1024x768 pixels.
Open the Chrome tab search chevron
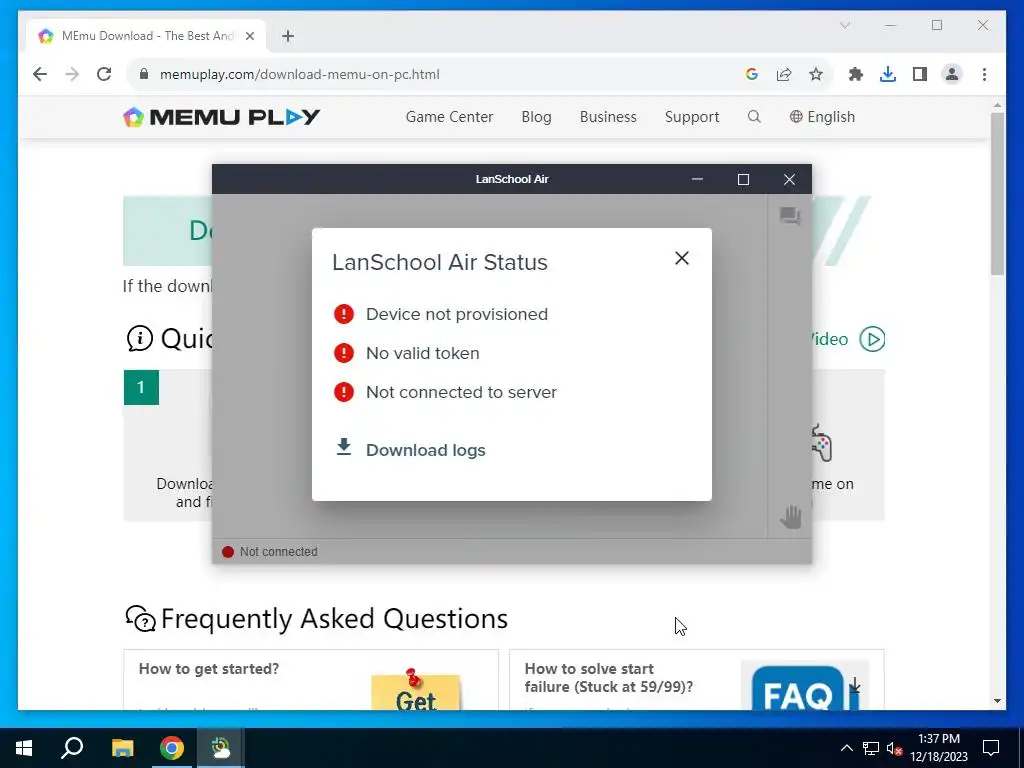(844, 25)
